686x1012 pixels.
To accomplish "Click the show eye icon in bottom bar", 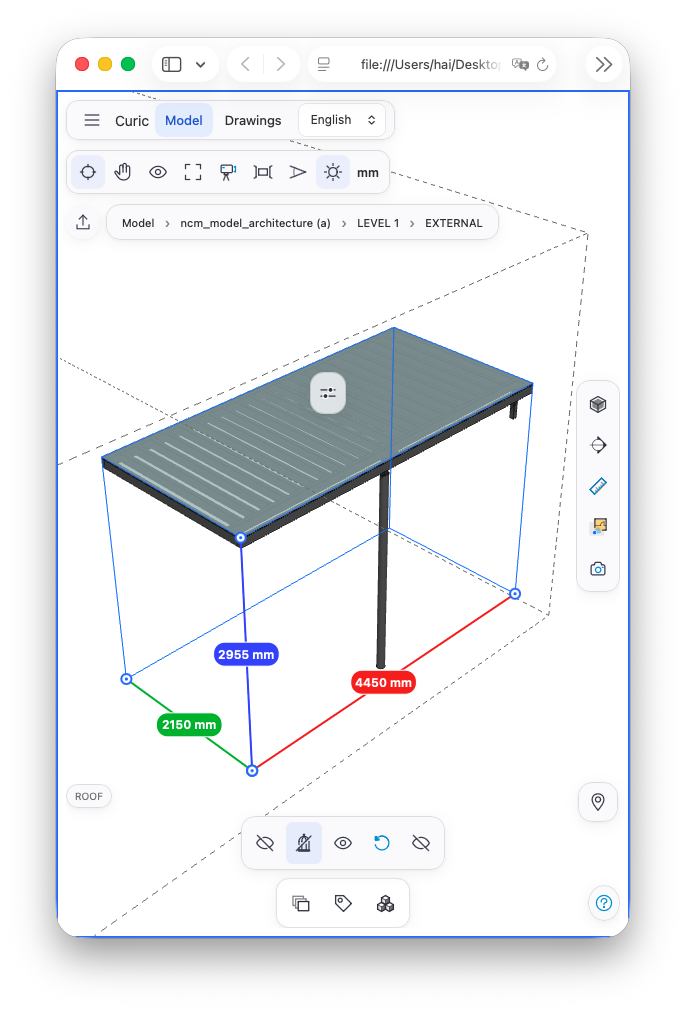I will (343, 843).
